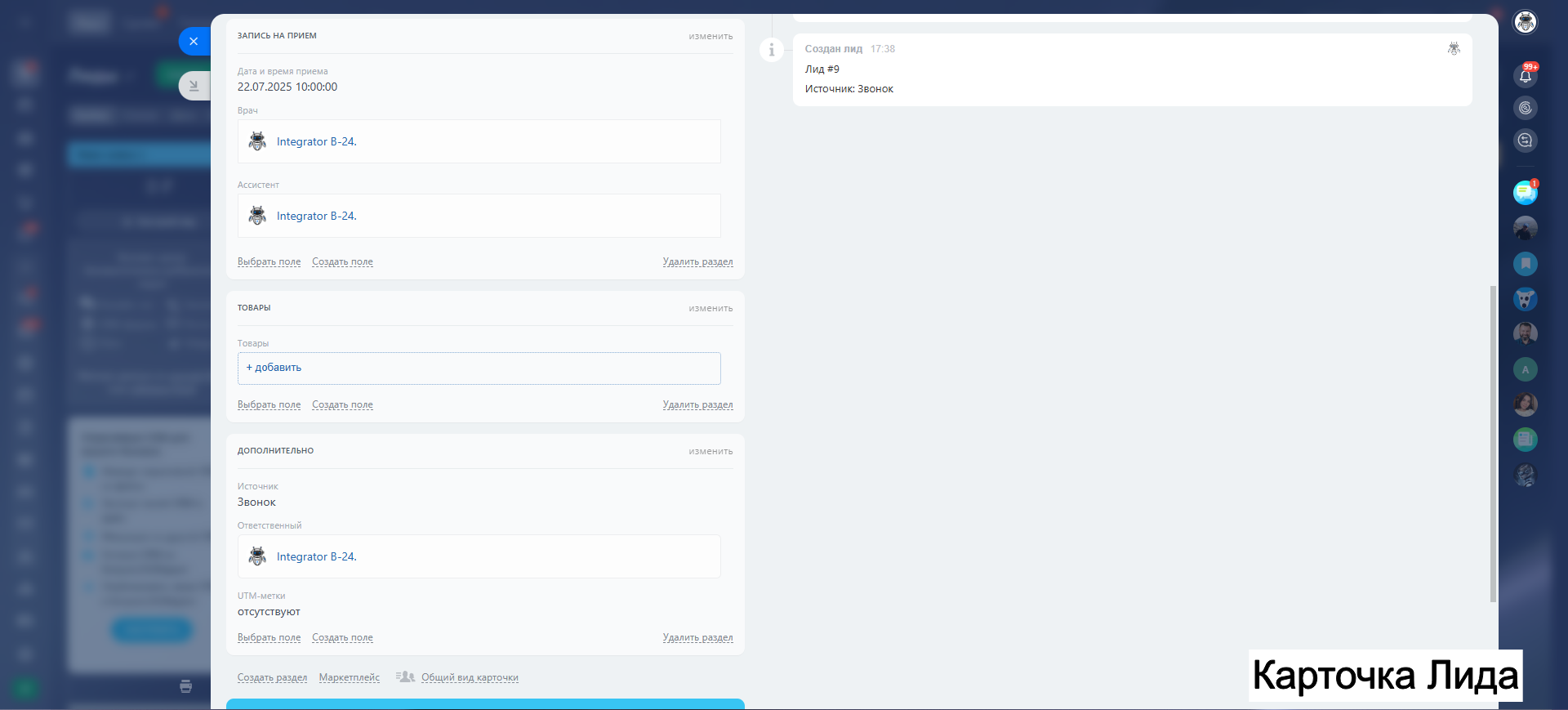Viewport: 1568px width, 710px height.
Task: Click the Создан лид timeline heading
Action: [834, 49]
